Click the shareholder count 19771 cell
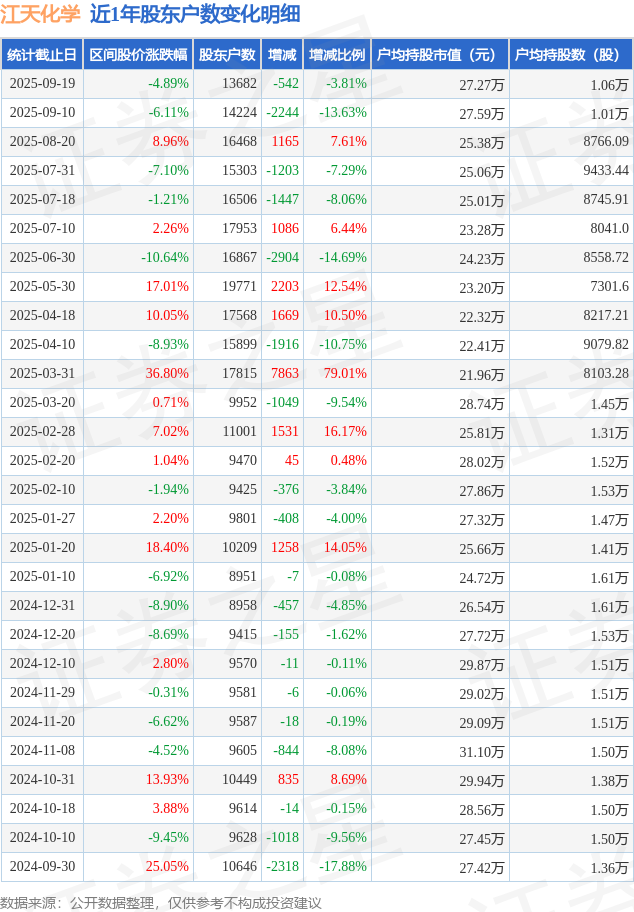 click(239, 287)
